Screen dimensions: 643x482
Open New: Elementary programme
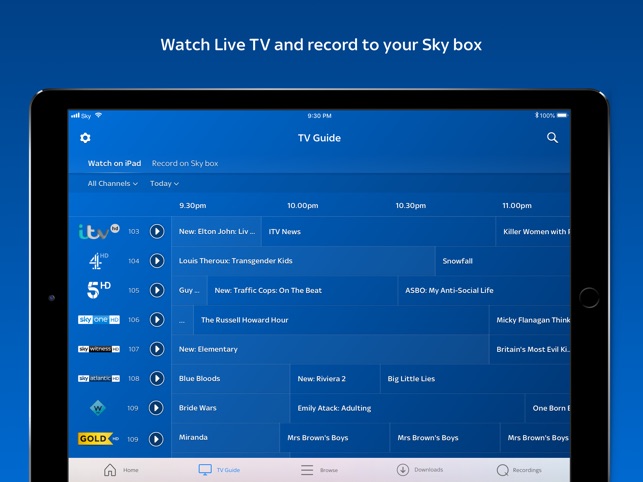(330, 349)
